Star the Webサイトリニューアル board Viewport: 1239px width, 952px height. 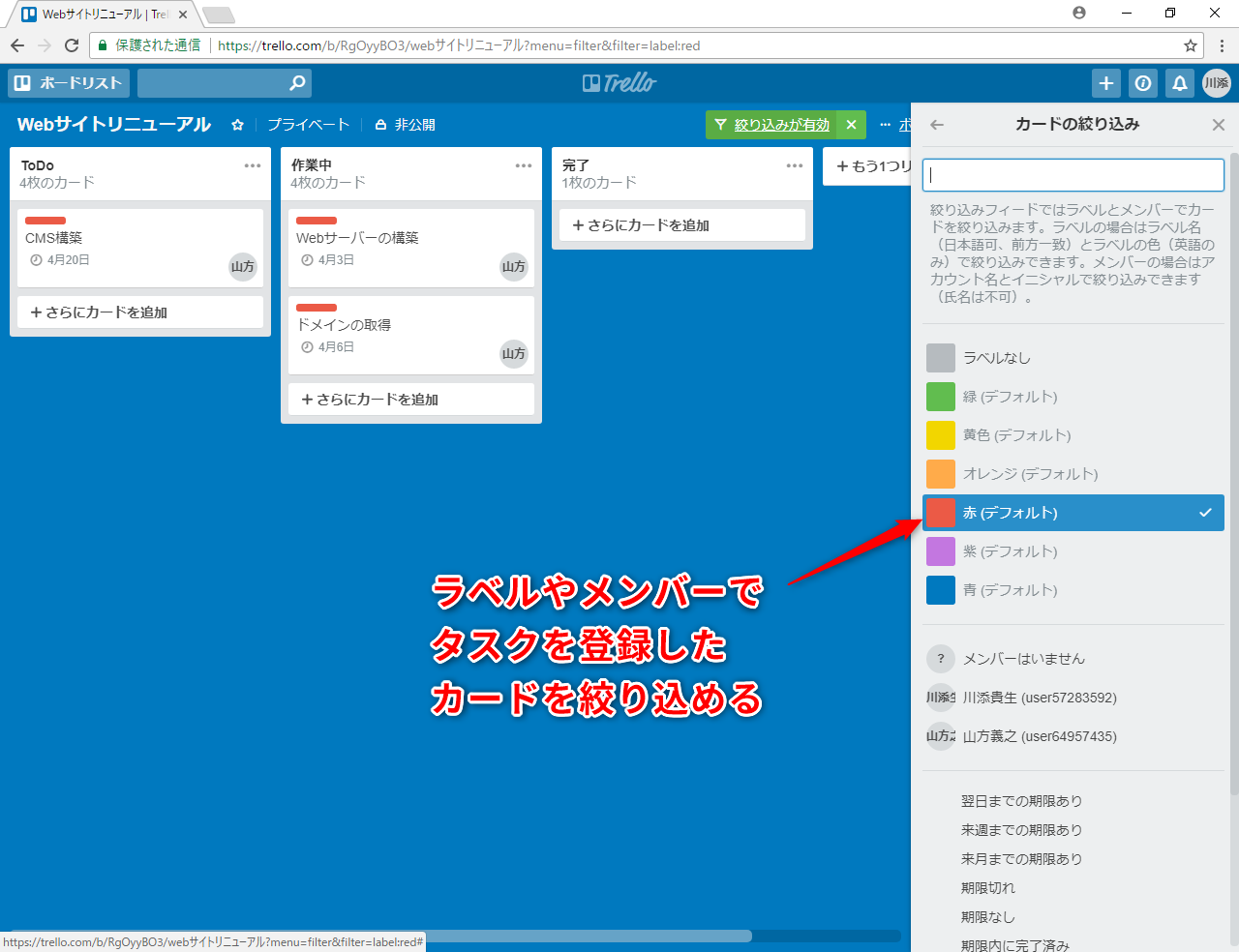(x=237, y=125)
